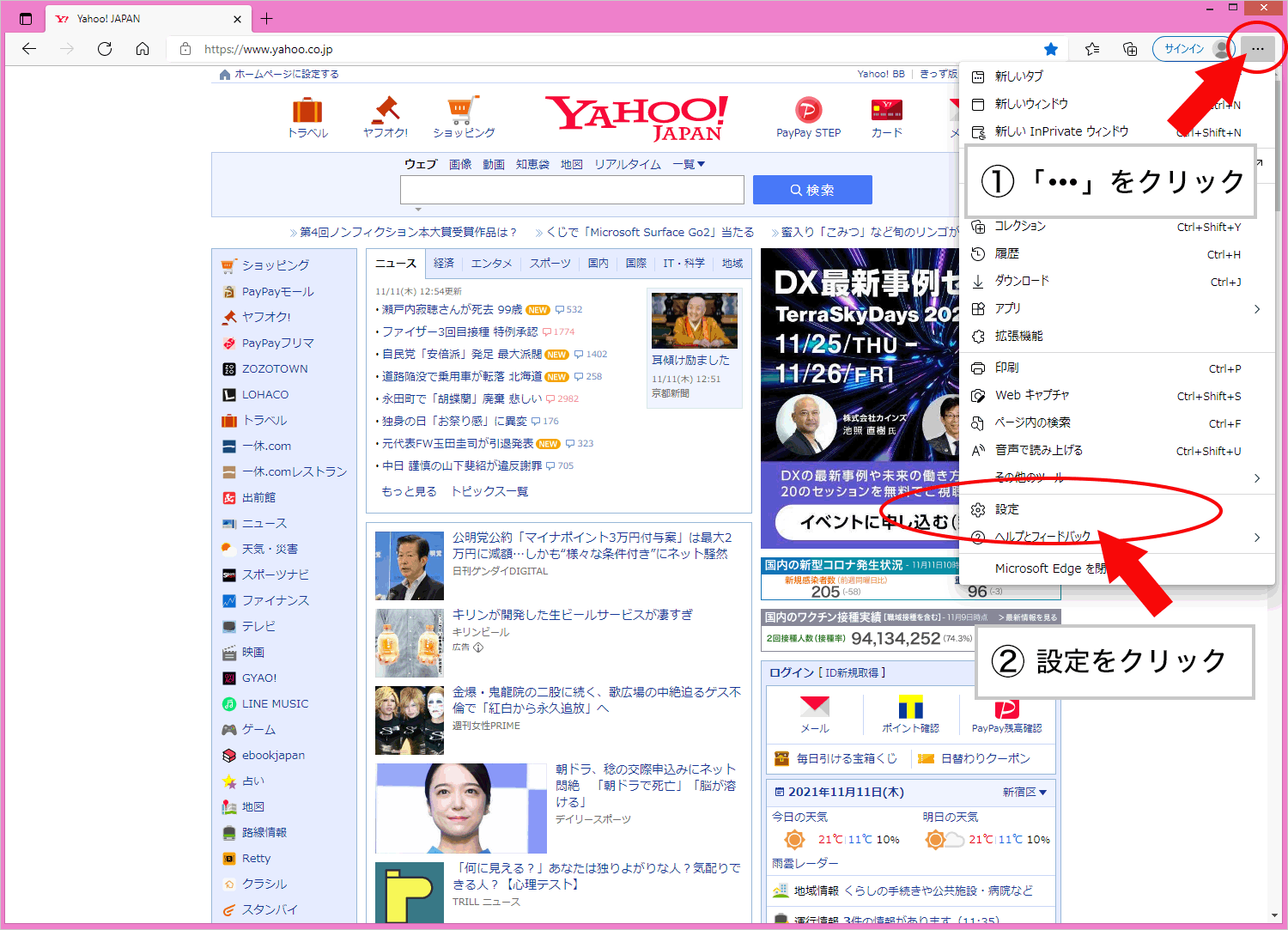
Task: Switch to the 経済 news tab
Action: pyautogui.click(x=444, y=264)
